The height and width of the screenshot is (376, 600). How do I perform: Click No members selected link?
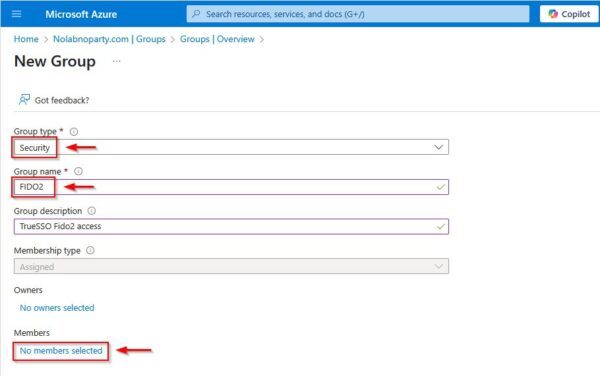coord(61,351)
